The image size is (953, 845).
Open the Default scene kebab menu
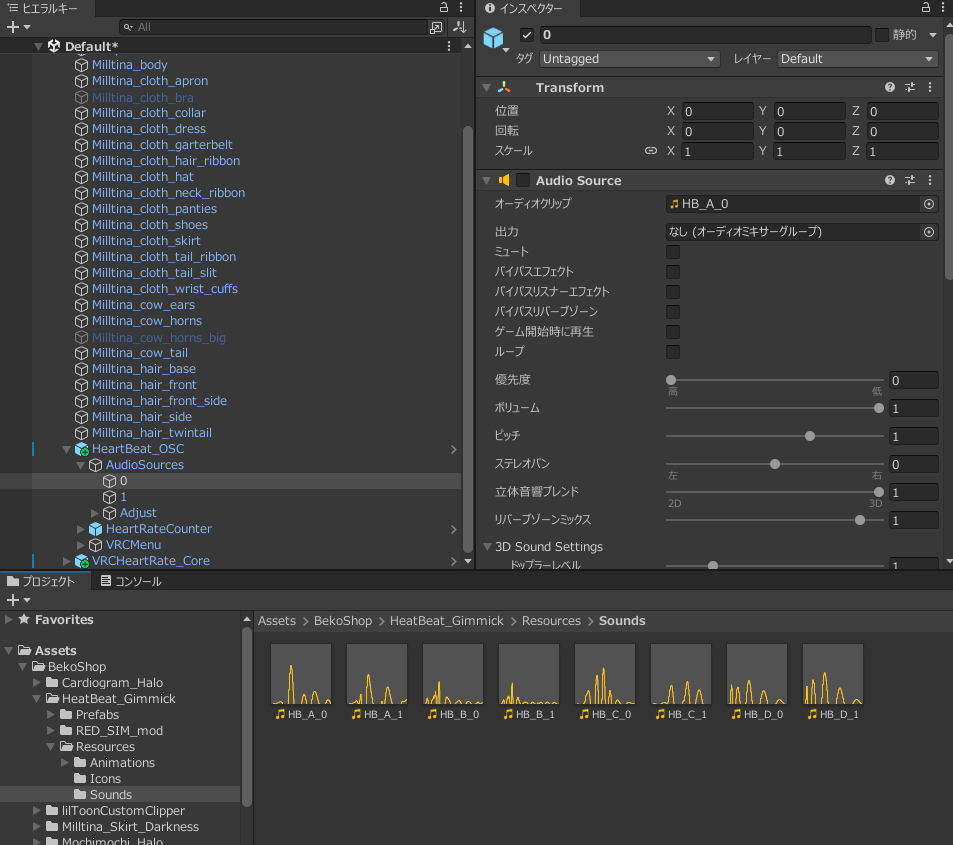coord(449,46)
